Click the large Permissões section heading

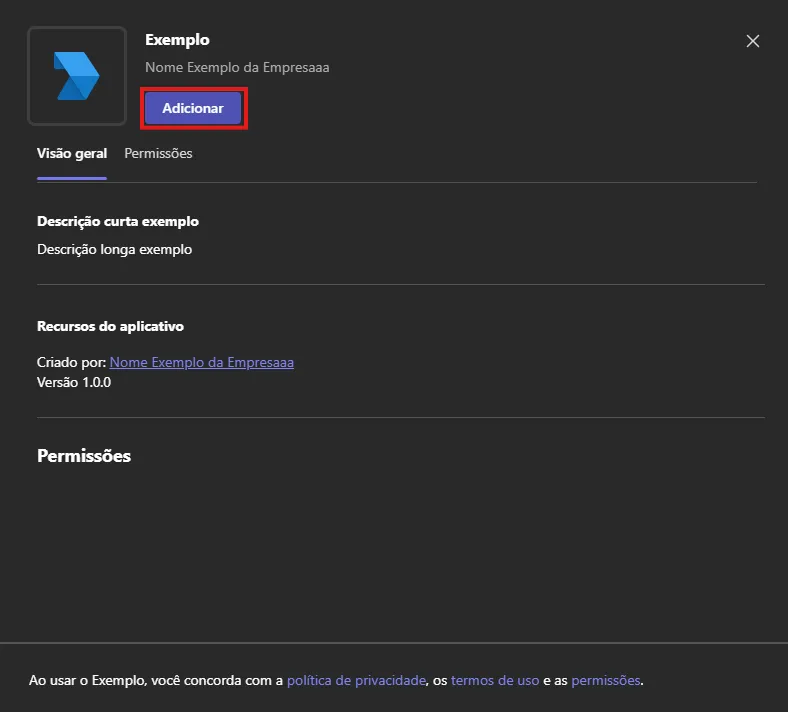click(84, 456)
